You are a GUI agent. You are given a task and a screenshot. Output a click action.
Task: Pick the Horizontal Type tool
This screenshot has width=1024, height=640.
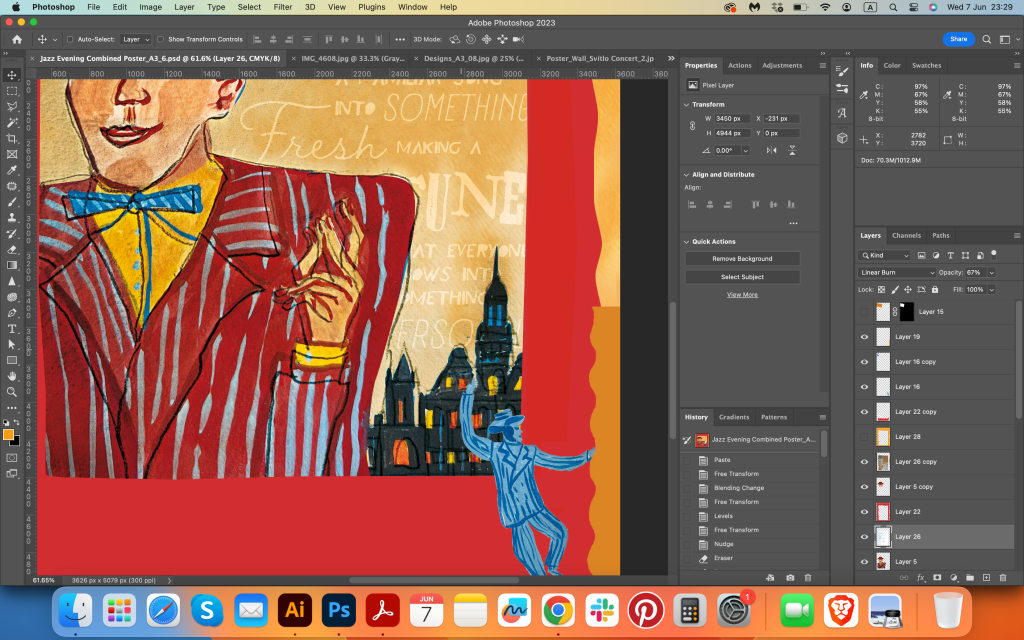(x=12, y=328)
